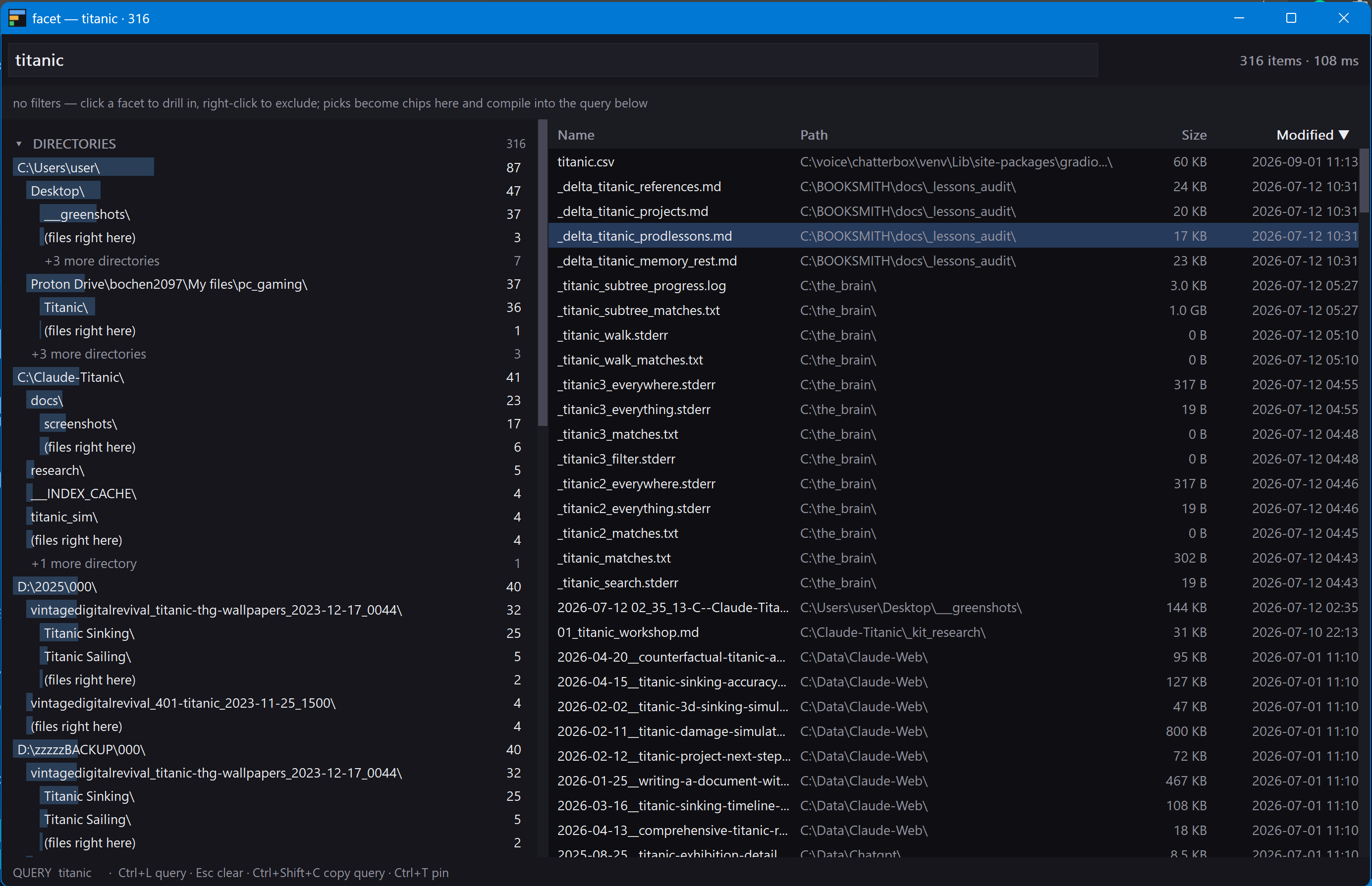Select _titanic_walk.stderr file
Viewport: 1372px width, 886px height.
(954, 335)
